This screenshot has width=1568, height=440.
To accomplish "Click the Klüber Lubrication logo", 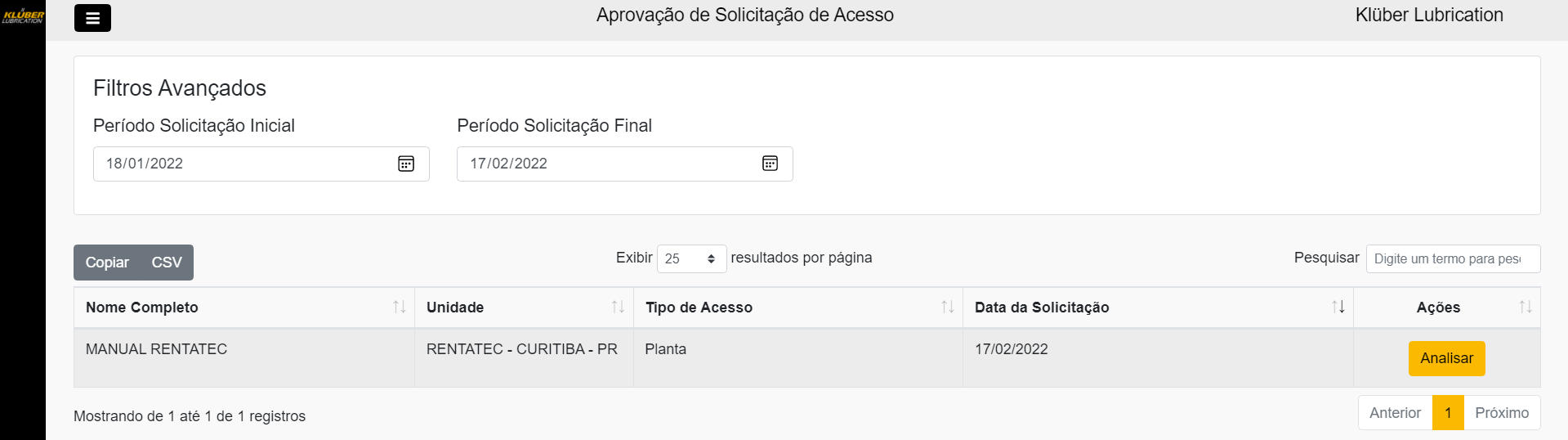I will tap(23, 16).
